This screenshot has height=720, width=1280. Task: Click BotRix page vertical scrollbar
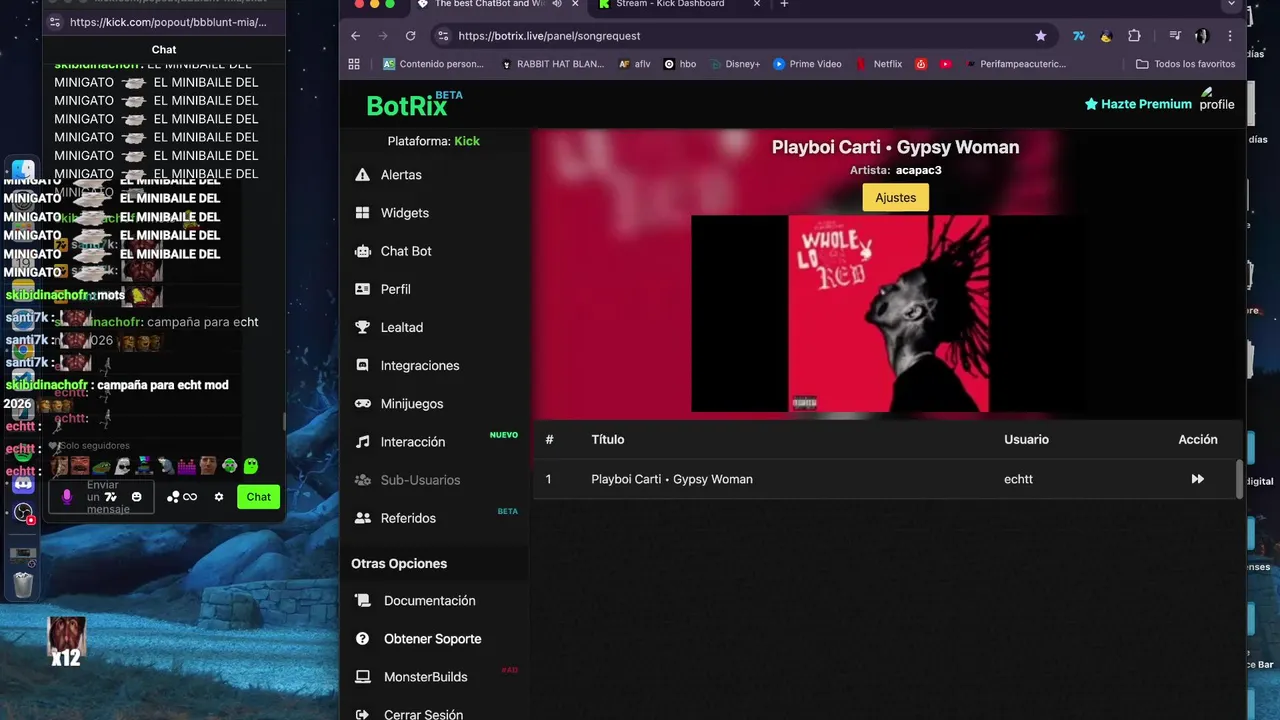[x=1240, y=478]
